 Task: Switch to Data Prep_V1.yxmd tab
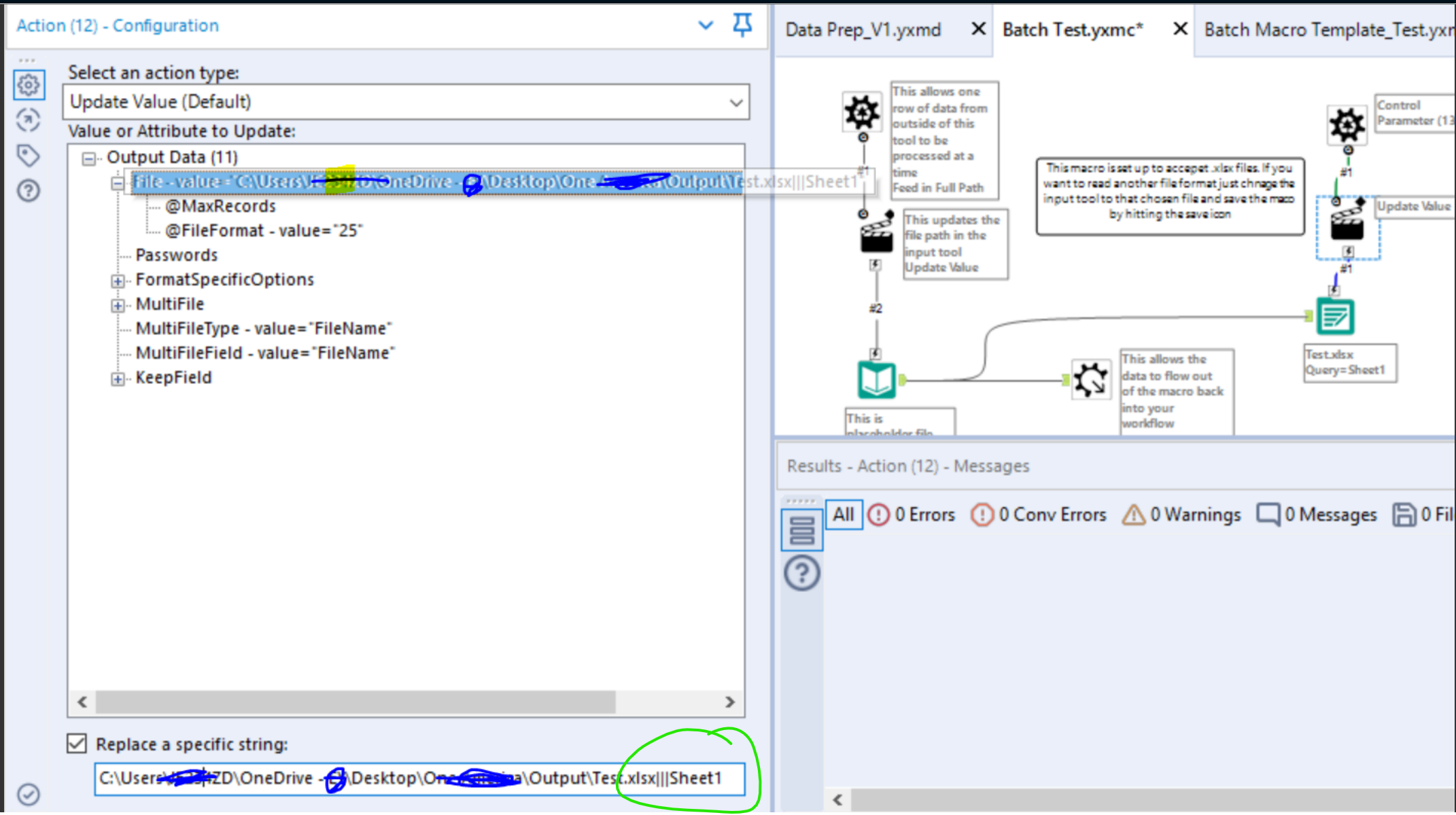pyautogui.click(x=863, y=30)
